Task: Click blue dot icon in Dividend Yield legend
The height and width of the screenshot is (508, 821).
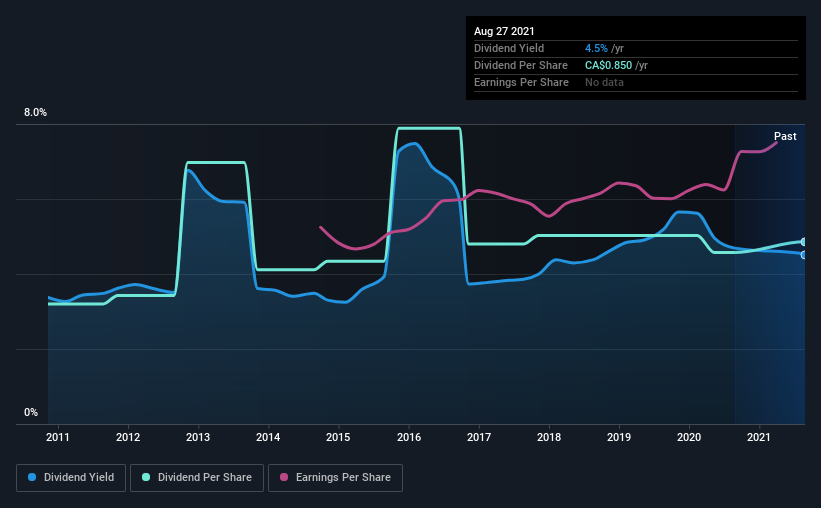Action: click(x=33, y=478)
